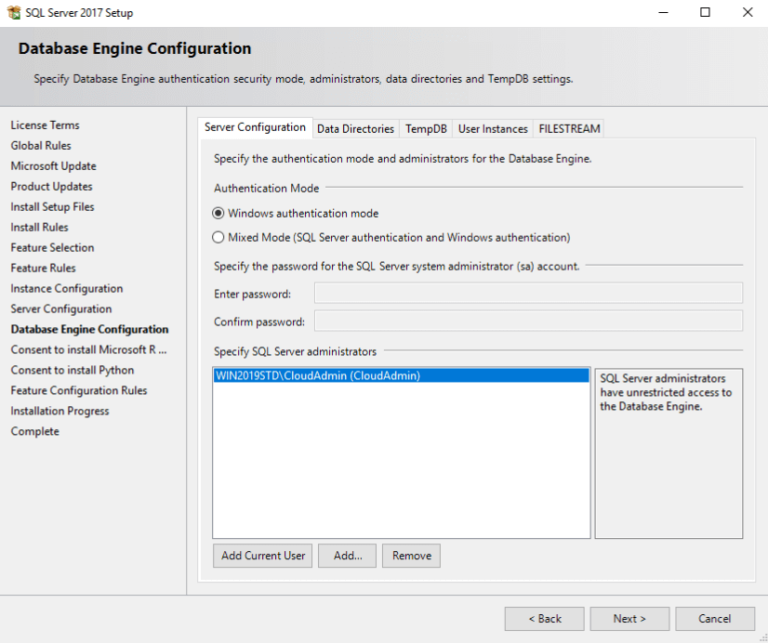Switch to the FILESTREAM tab
768x643 pixels.
568,129
